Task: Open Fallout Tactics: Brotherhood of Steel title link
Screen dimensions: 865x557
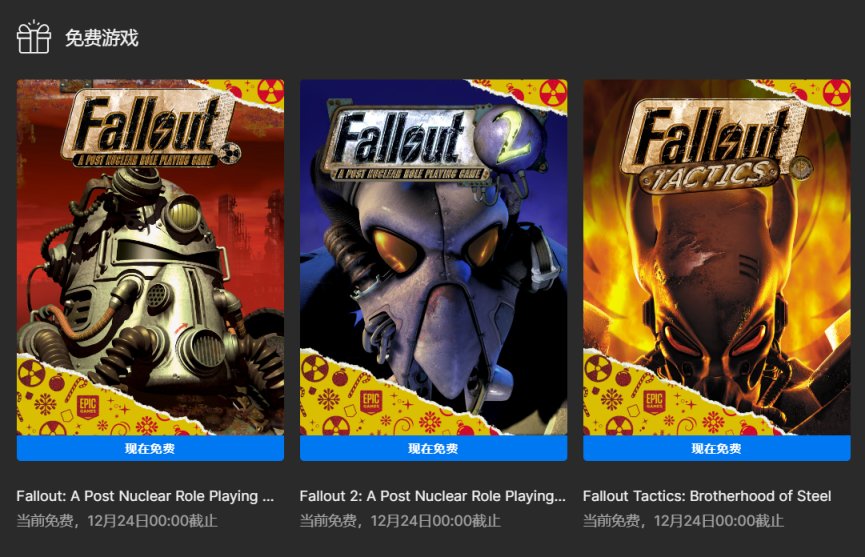Action: click(706, 496)
